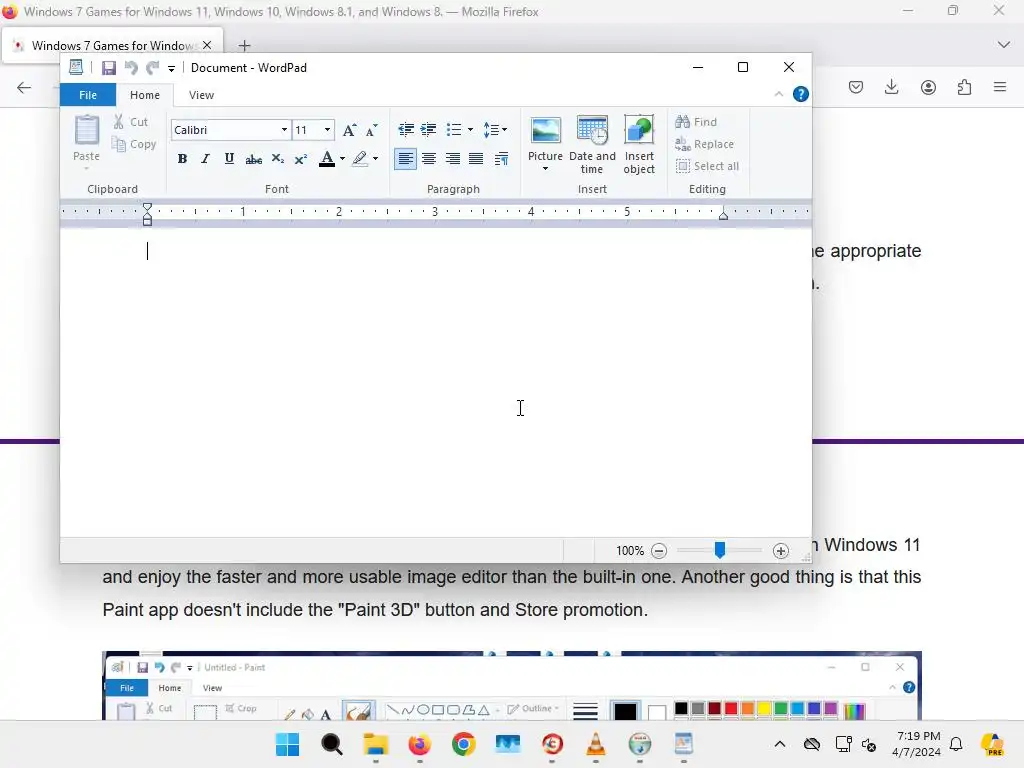Apply the text highlight color
The image size is (1024, 768).
tap(360, 159)
